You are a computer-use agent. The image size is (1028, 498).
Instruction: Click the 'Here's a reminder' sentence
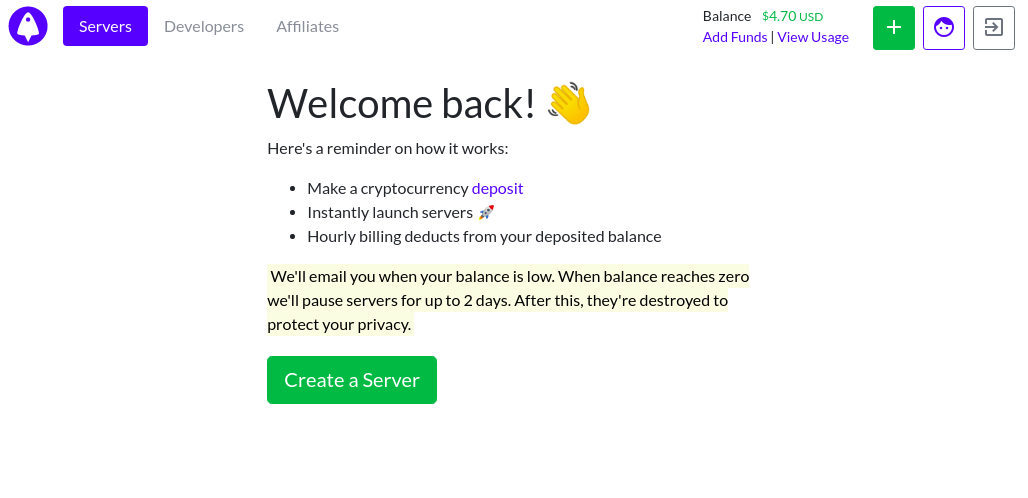[388, 149]
